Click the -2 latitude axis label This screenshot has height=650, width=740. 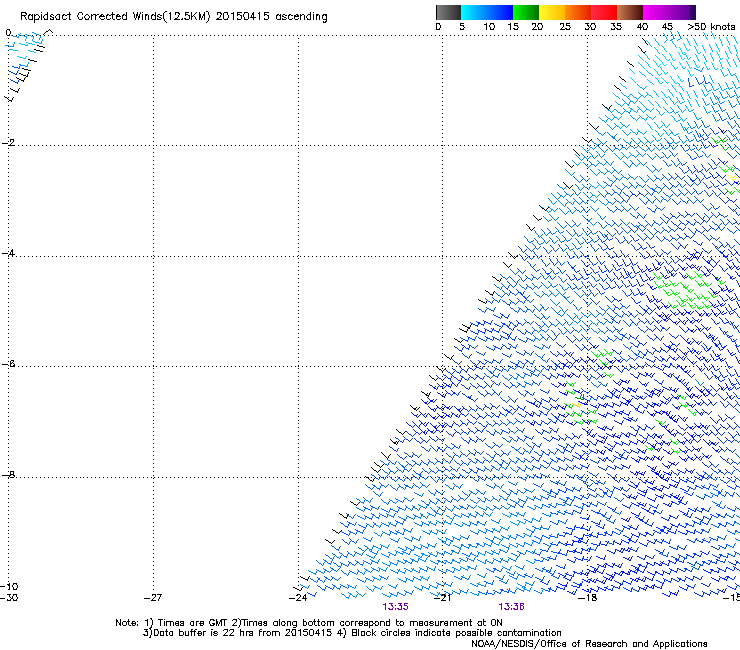point(8,143)
